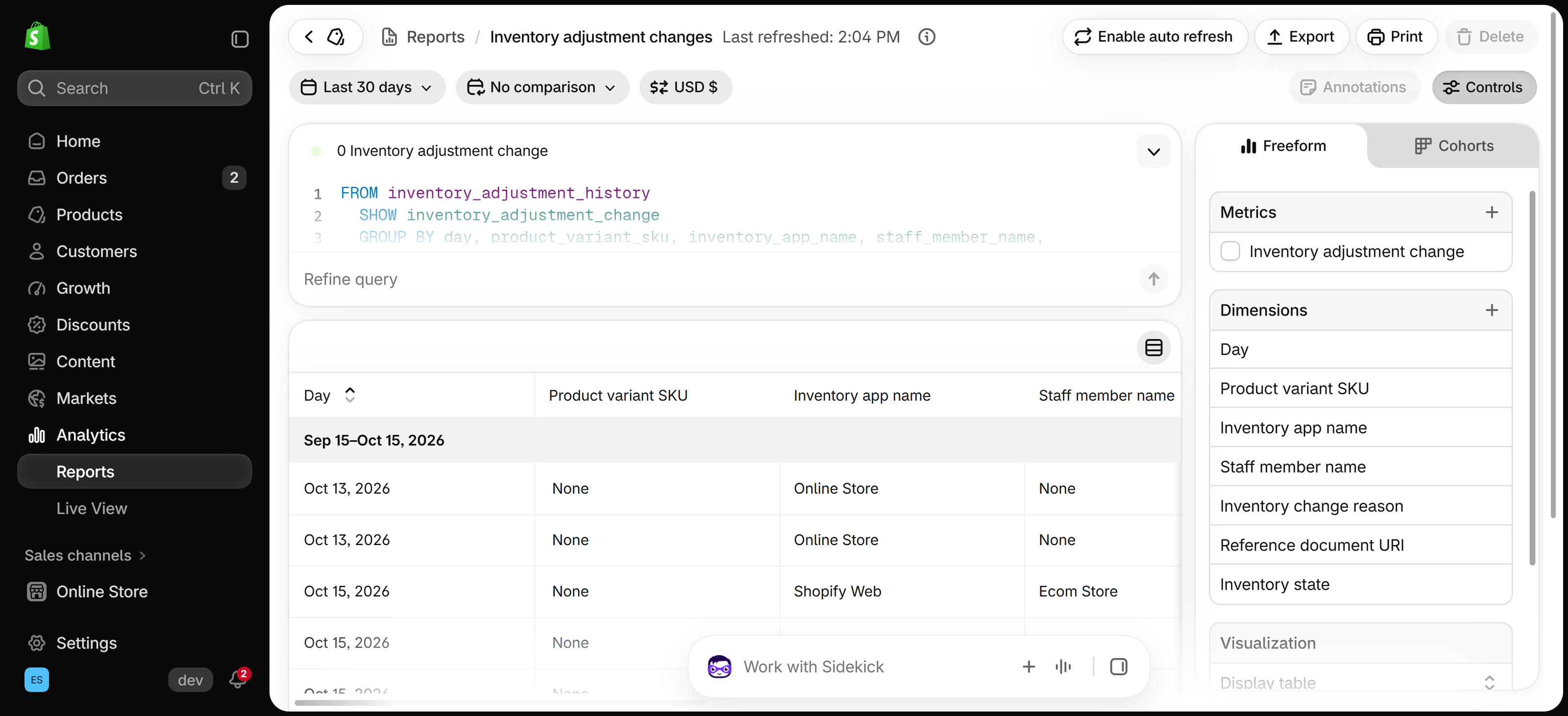Open the Products section

[135, 215]
